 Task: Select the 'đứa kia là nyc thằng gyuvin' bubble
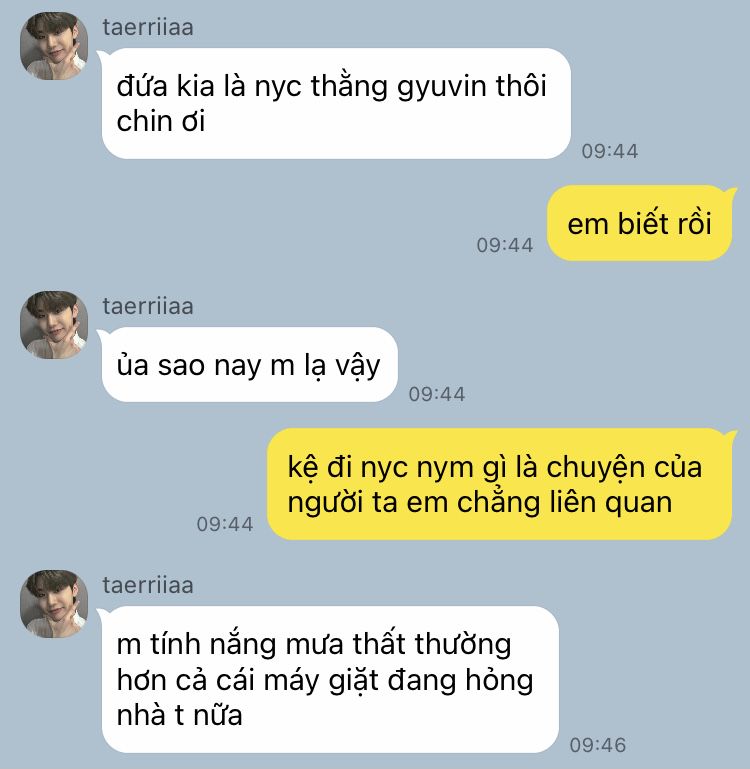[x=336, y=103]
